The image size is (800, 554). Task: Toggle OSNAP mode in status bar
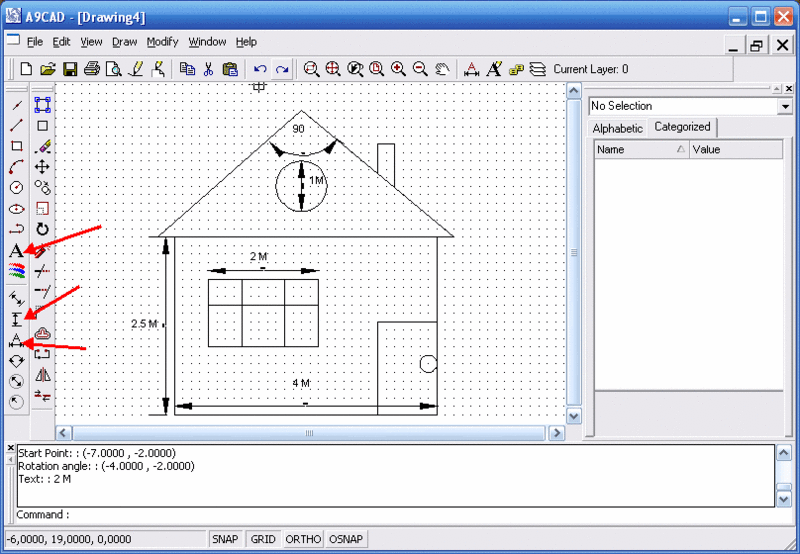(346, 539)
